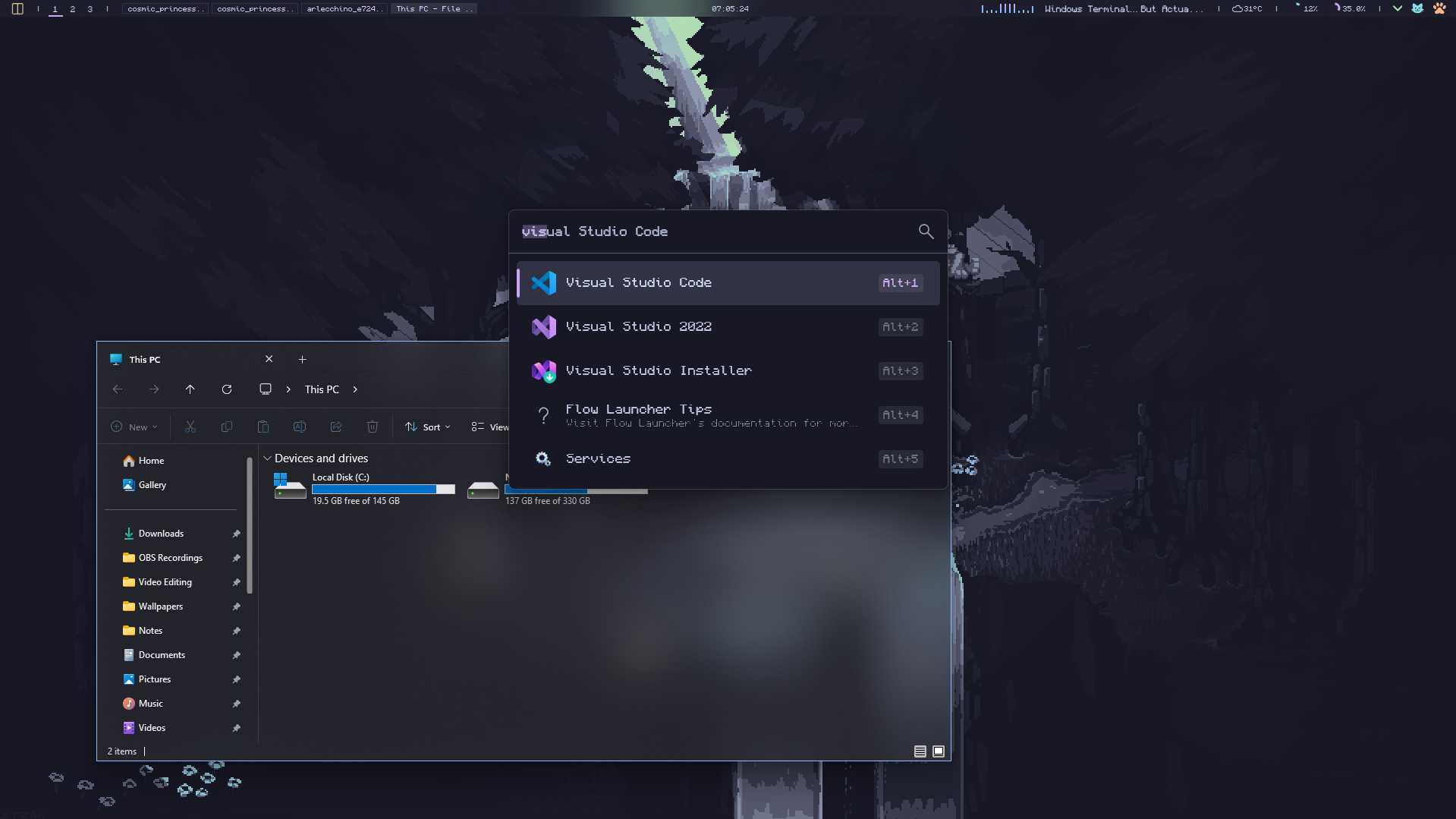This screenshot has width=1456, height=819.
Task: Click the cat icon in top bar
Action: (x=1417, y=8)
